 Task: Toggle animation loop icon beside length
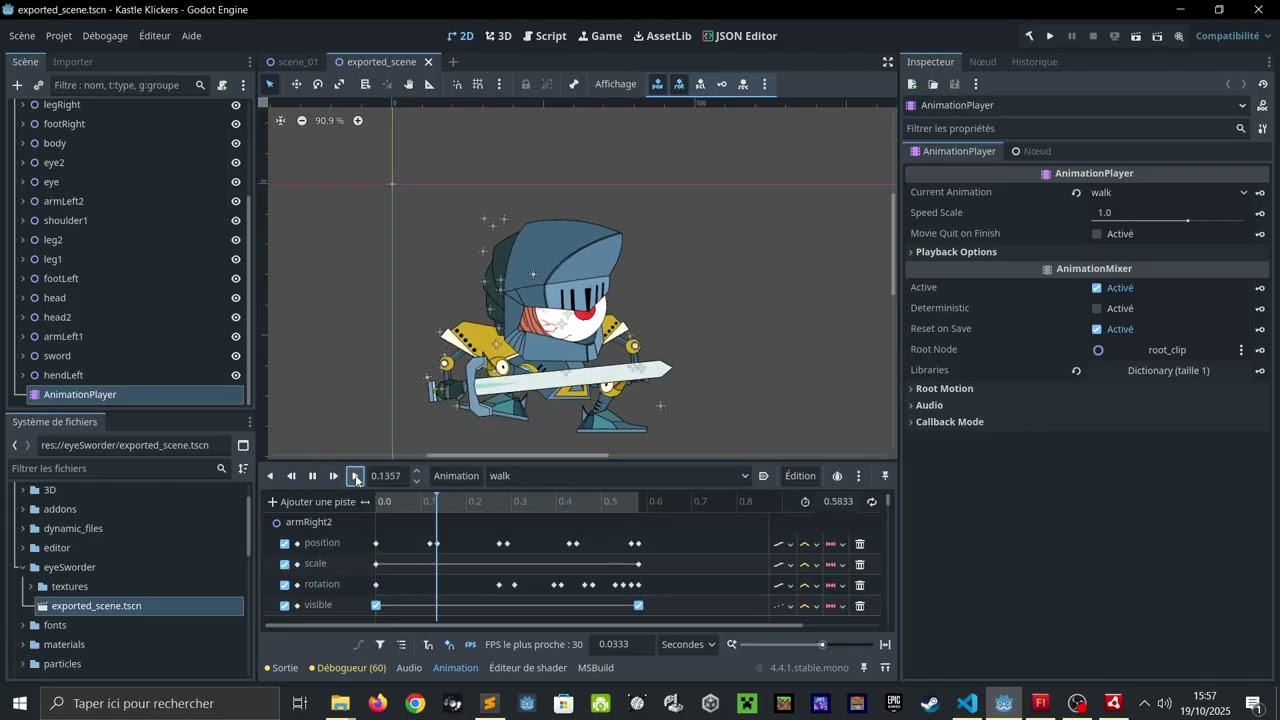[872, 502]
